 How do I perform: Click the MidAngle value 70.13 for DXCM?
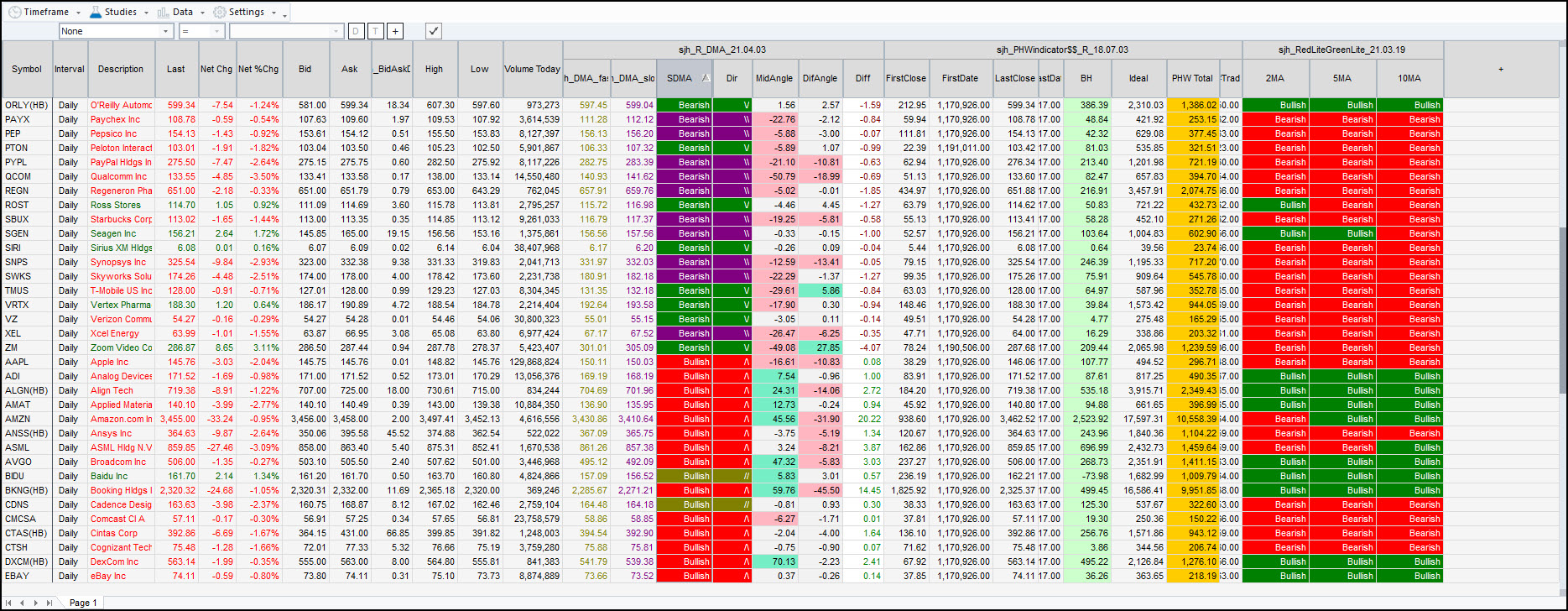(x=774, y=561)
